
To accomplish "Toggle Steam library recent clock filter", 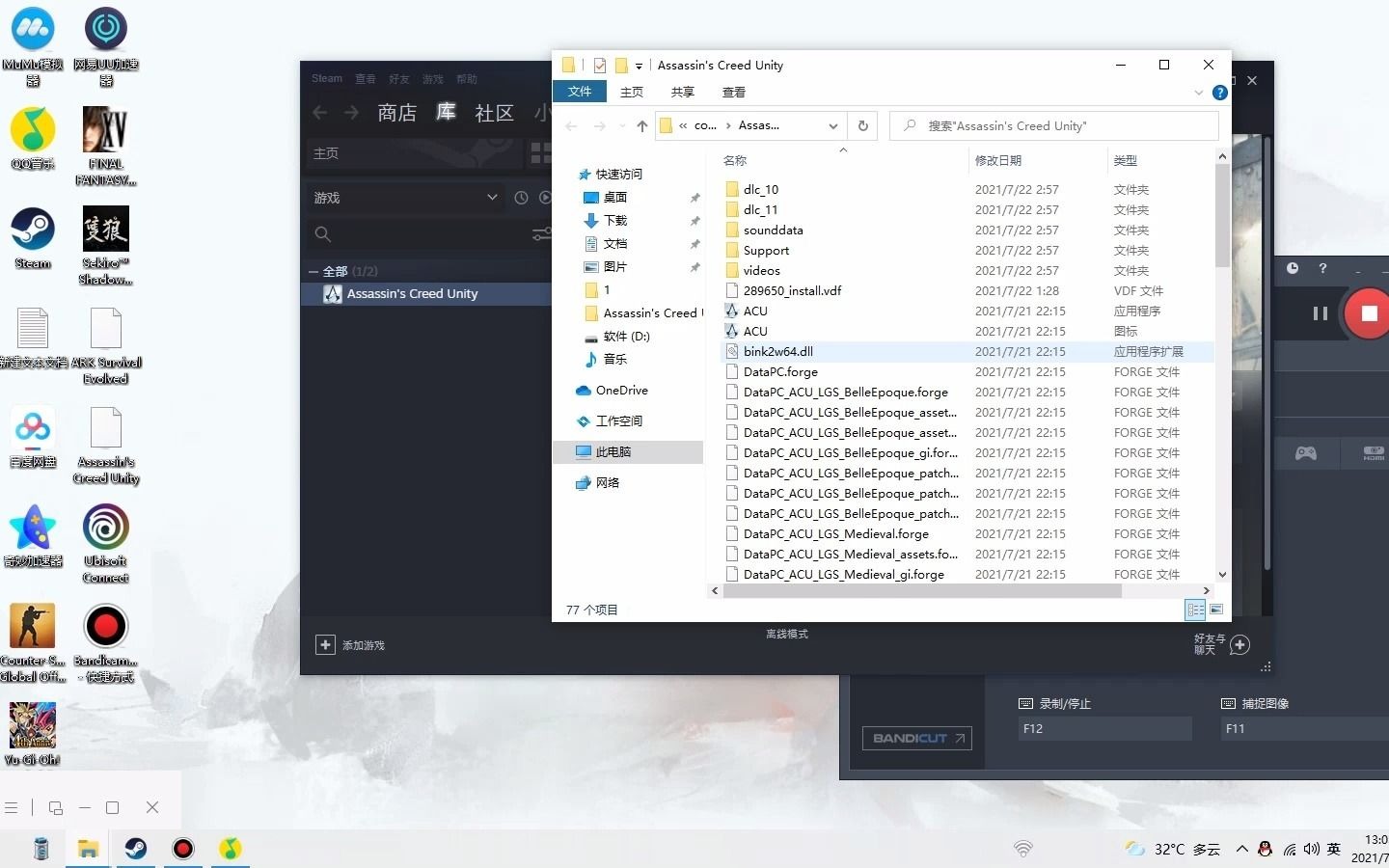I will [x=521, y=198].
